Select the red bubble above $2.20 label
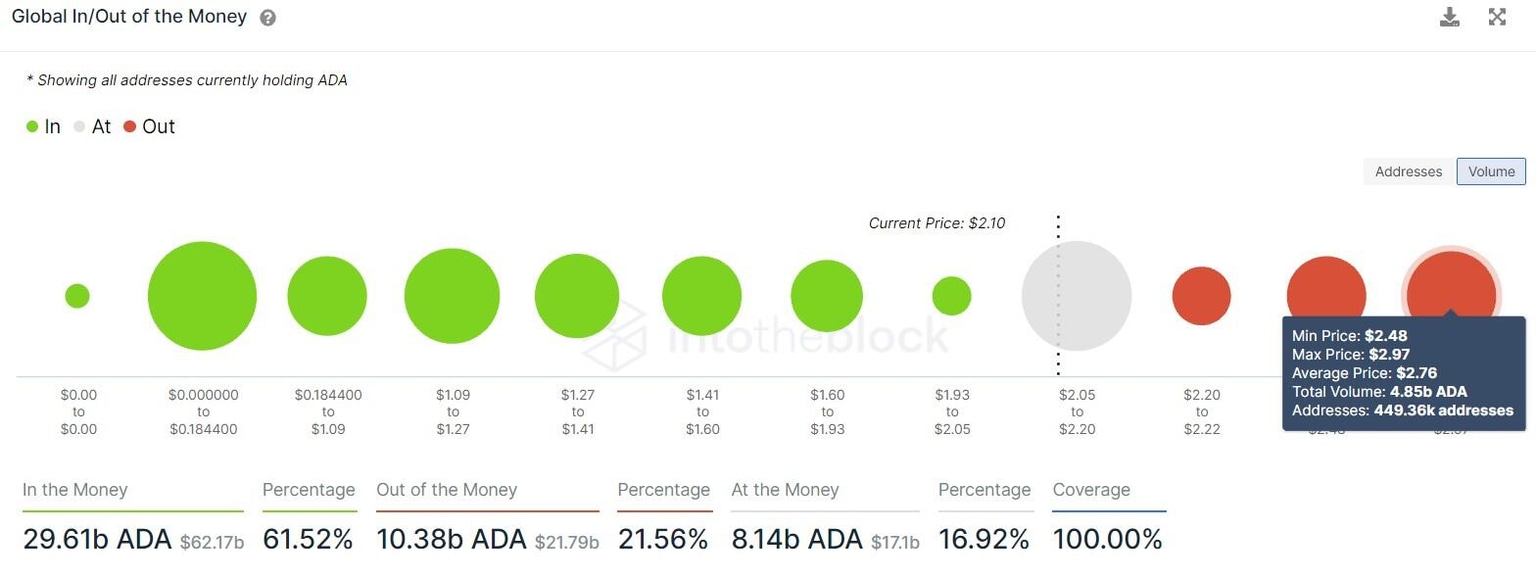This screenshot has width=1536, height=580. click(x=1201, y=295)
